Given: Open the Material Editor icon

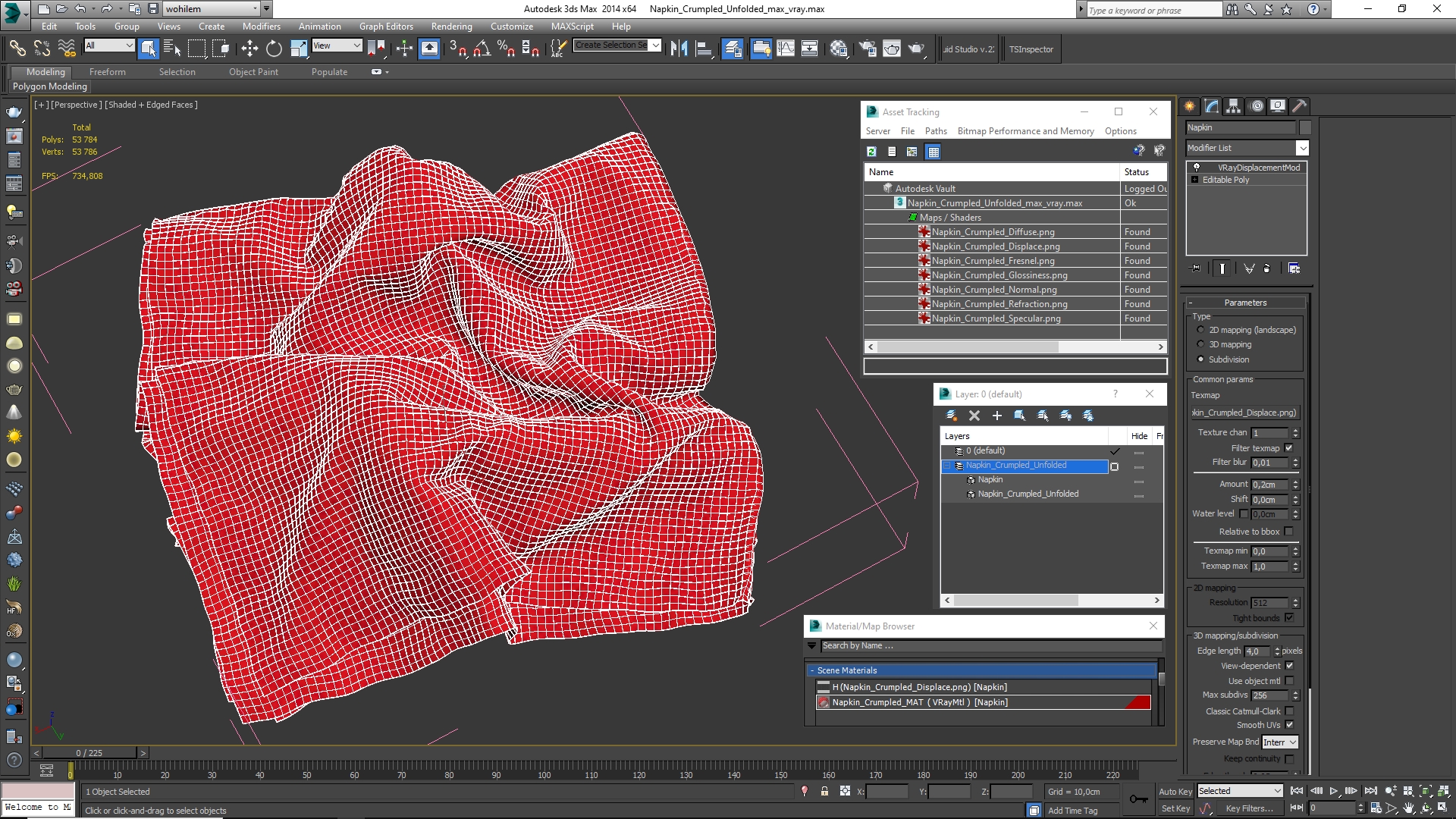Looking at the screenshot, I should (839, 49).
